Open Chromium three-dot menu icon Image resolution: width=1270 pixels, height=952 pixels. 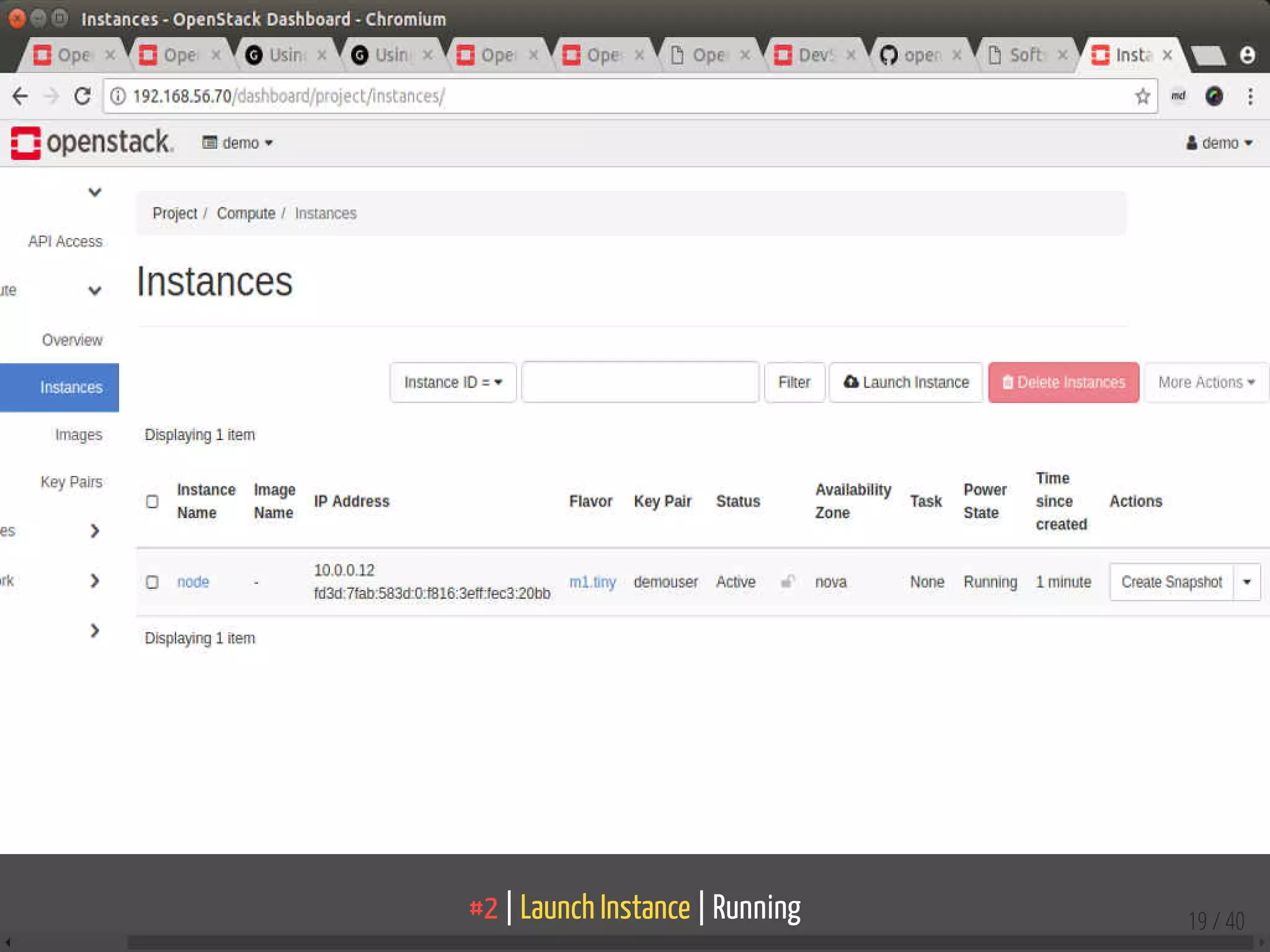(x=1250, y=96)
